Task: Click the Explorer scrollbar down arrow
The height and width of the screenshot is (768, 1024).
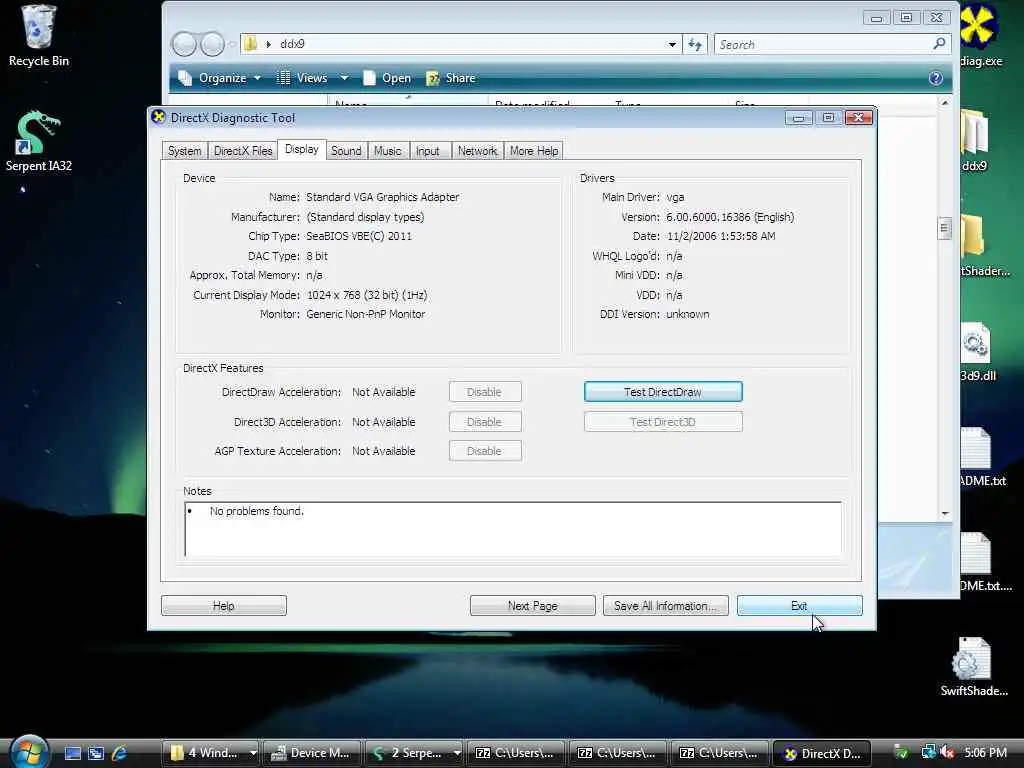Action: (x=944, y=513)
